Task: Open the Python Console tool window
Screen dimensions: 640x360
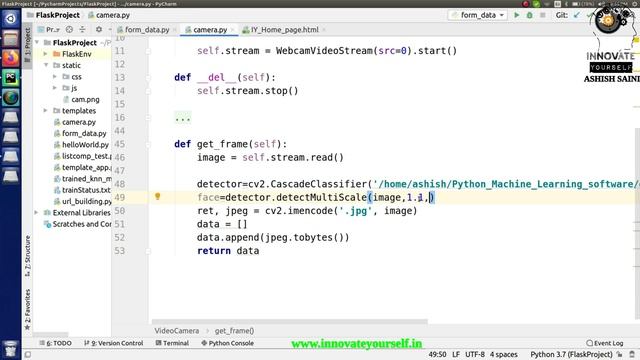Action: [227, 343]
